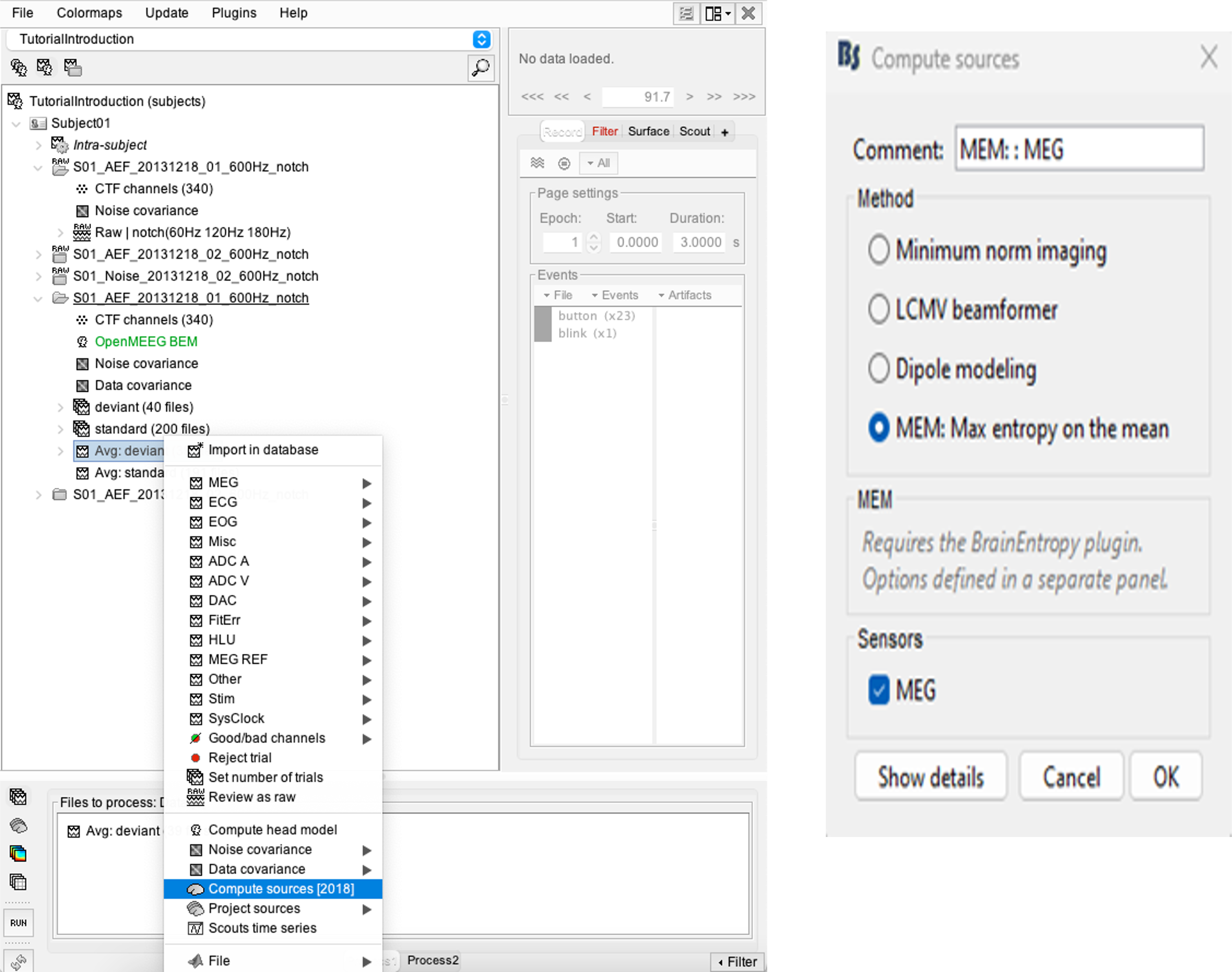Click the search magnifier icon in database panel

pyautogui.click(x=481, y=68)
